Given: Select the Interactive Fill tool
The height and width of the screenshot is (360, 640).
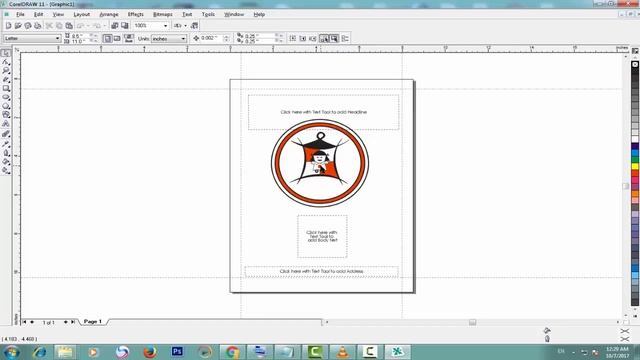Looking at the screenshot, I should [x=6, y=170].
